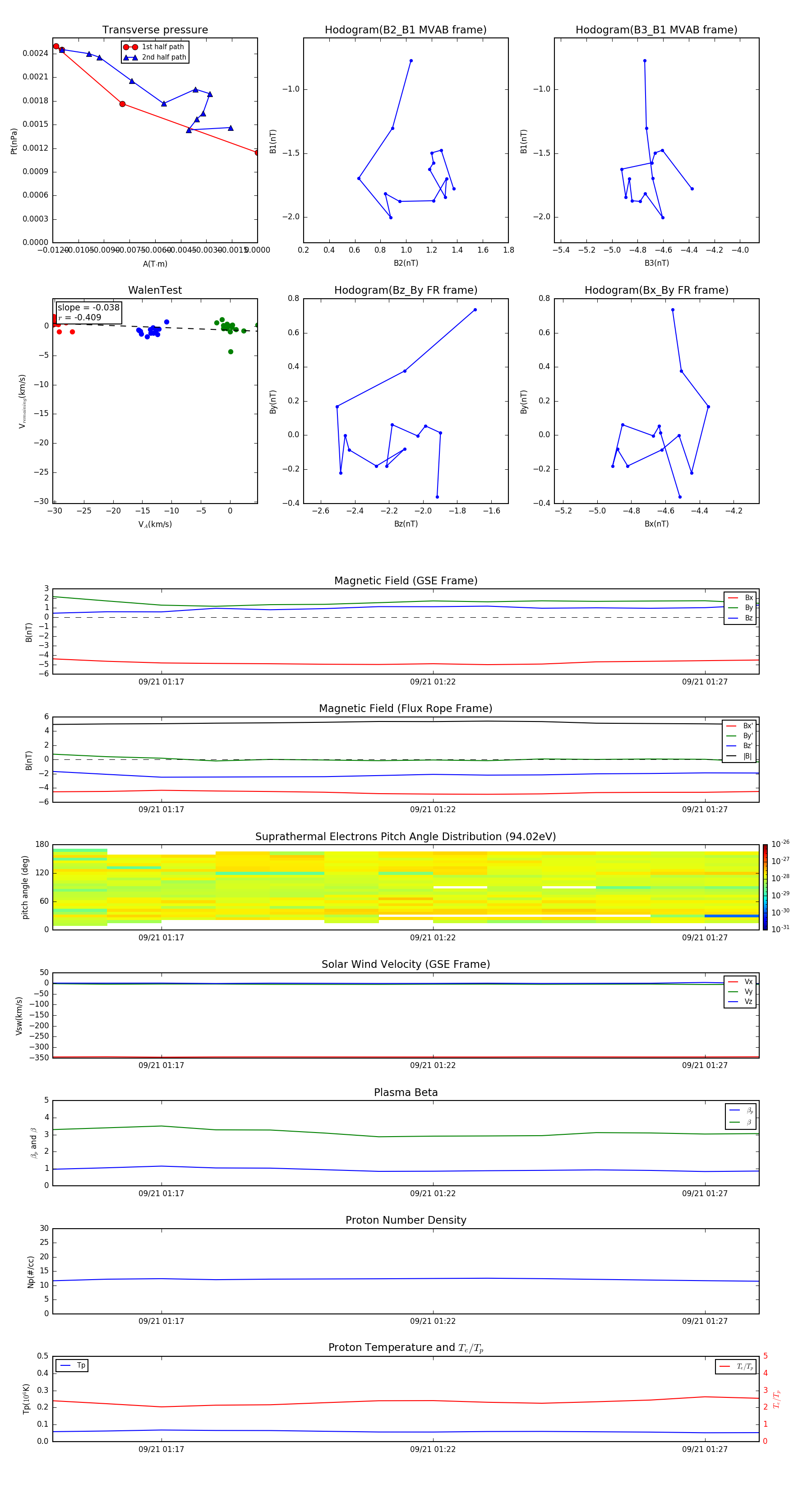Click "09/21 01:27" tick under GSE magnetic field
This screenshot has height=1489, width=812.
(x=705, y=682)
